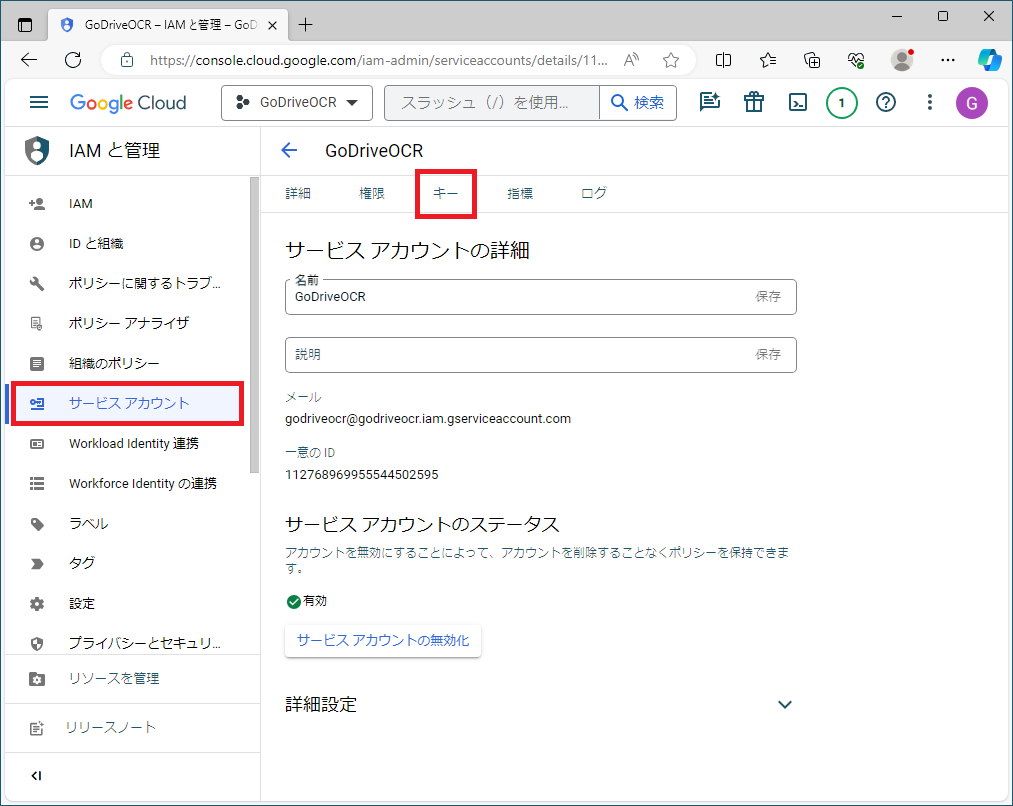
Task: Switch to the 詳細 tab
Action: [298, 193]
